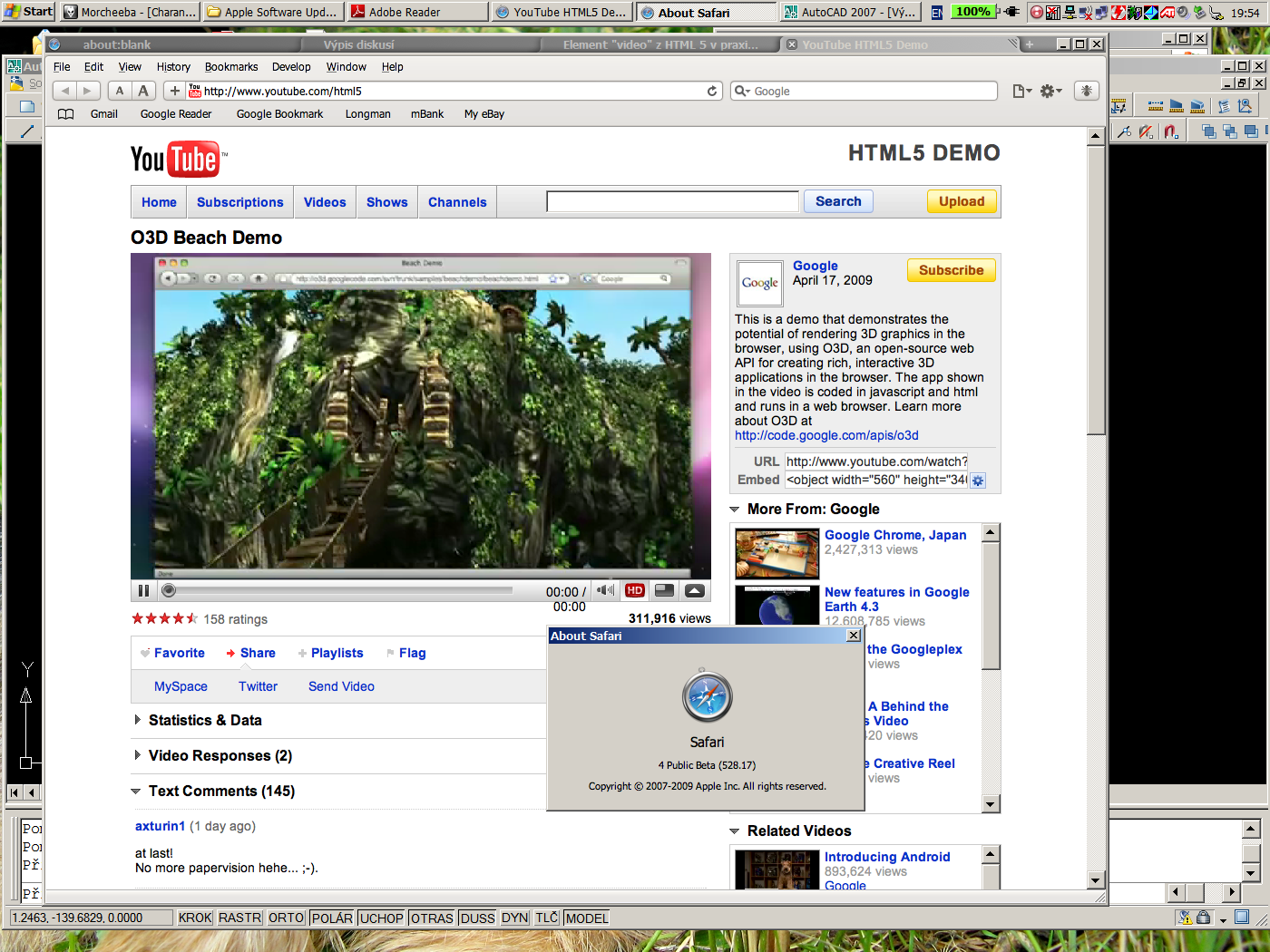Click the Share action

tap(258, 653)
